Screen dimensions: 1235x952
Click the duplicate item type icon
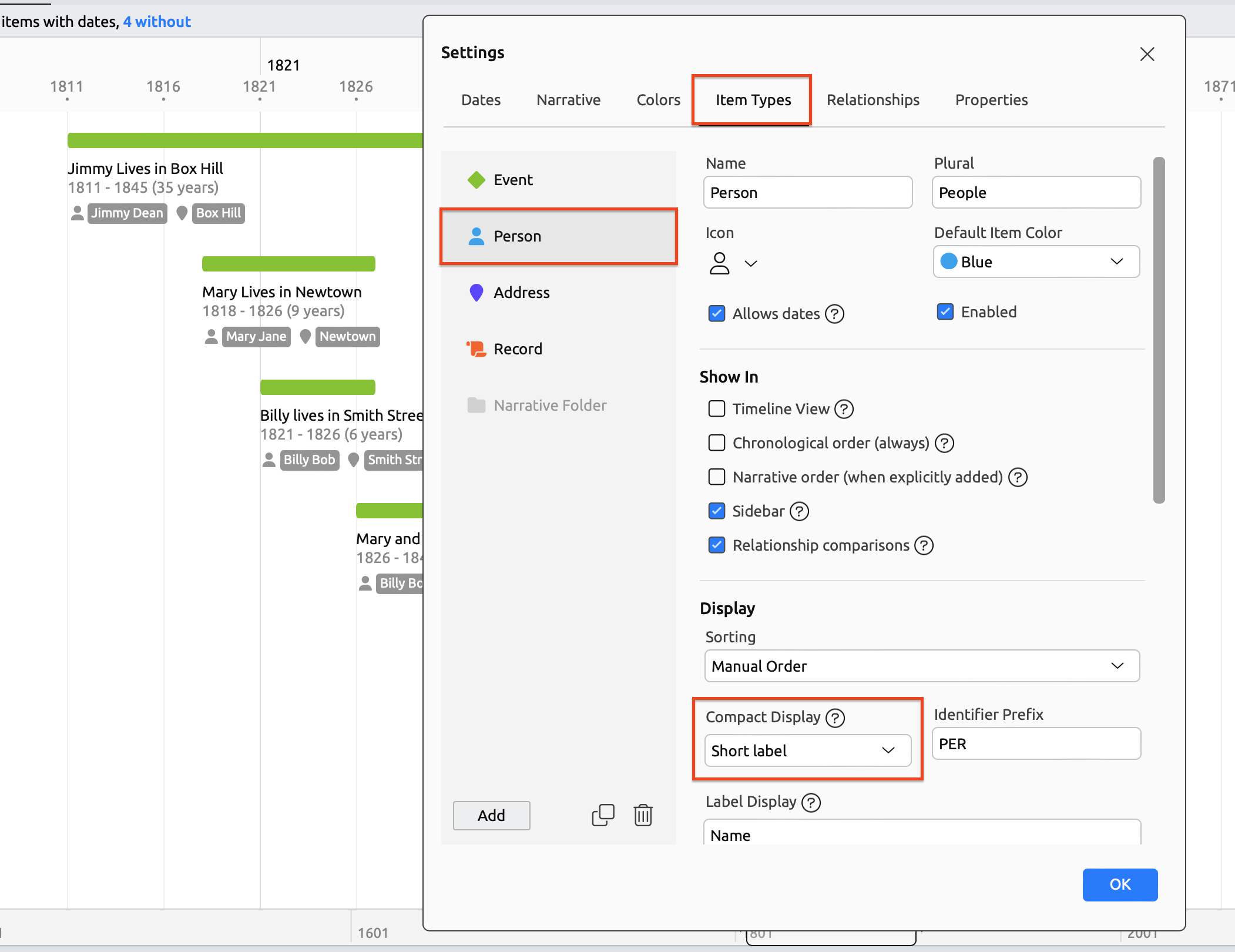tap(603, 815)
